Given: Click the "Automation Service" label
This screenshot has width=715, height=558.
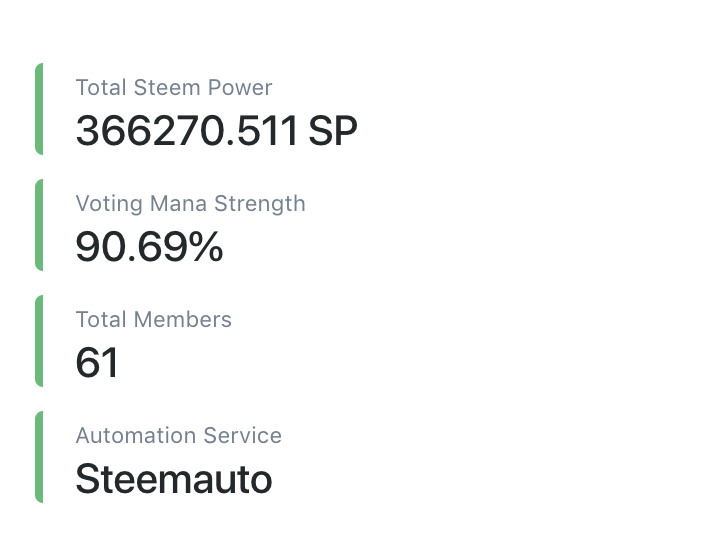Looking at the screenshot, I should pos(178,436).
